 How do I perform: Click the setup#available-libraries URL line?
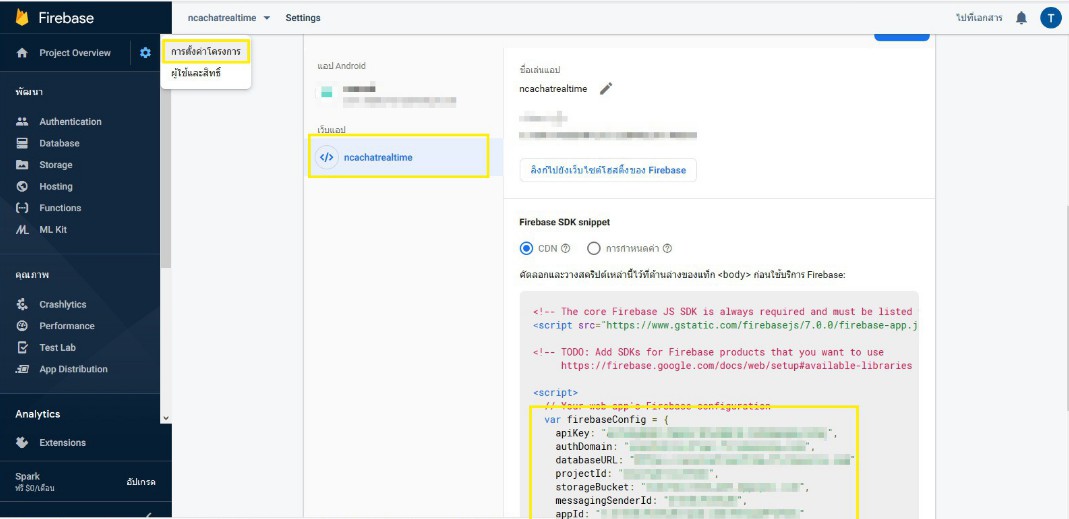tap(736, 366)
